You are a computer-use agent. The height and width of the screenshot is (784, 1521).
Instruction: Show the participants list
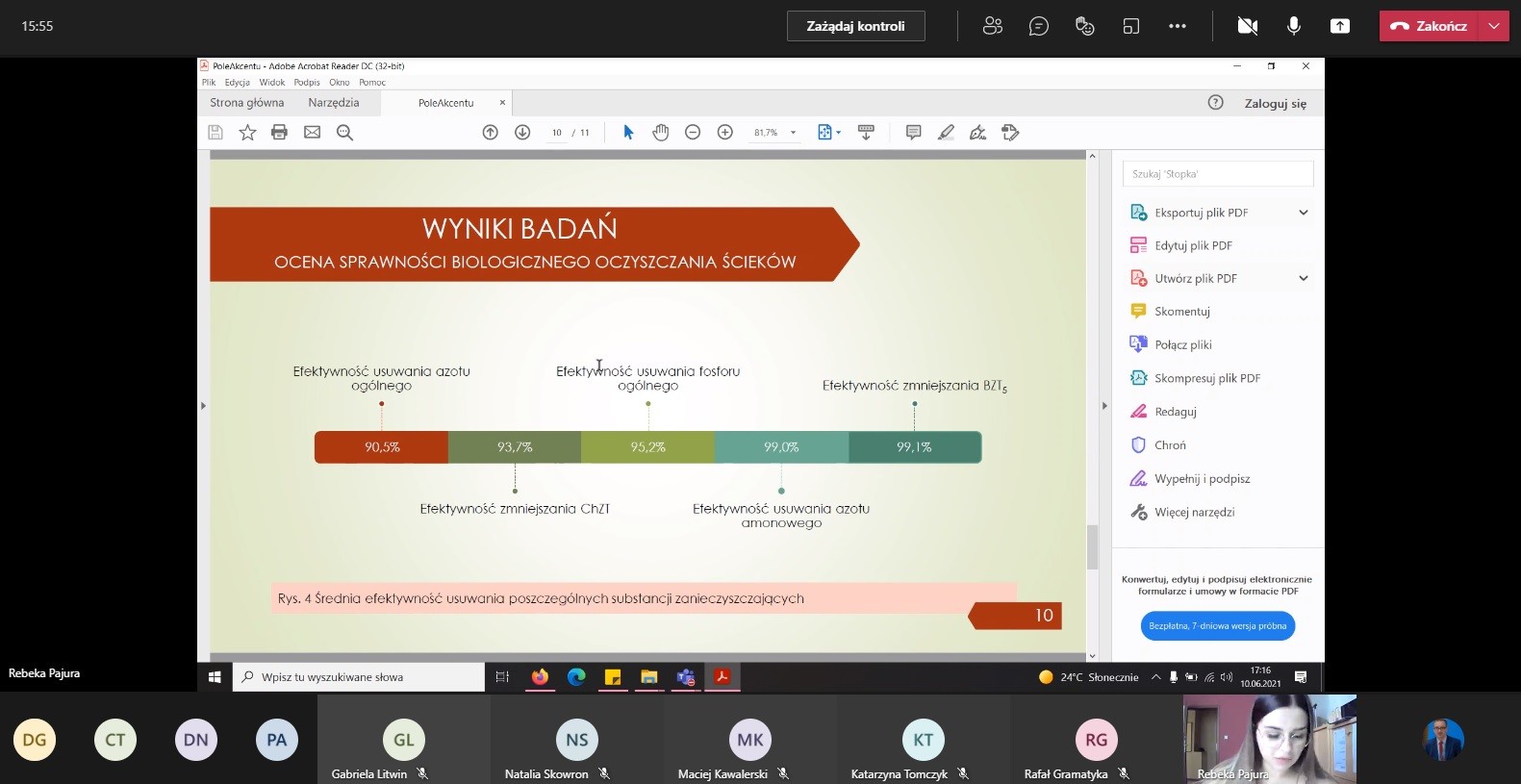pyautogui.click(x=993, y=26)
